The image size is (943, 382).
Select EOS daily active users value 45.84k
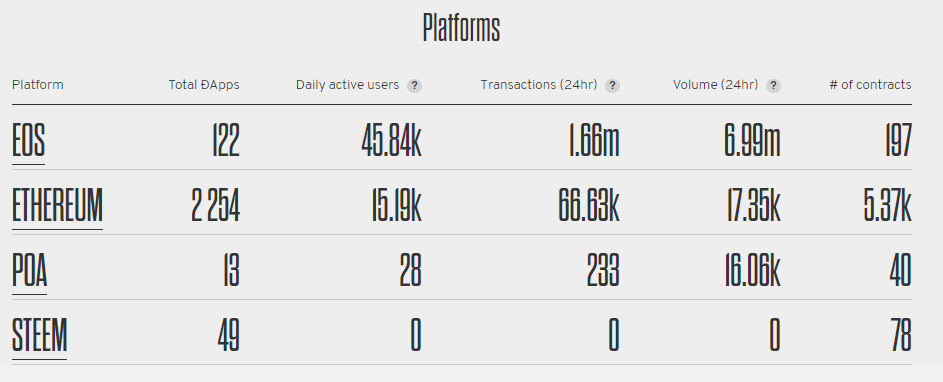pos(392,141)
